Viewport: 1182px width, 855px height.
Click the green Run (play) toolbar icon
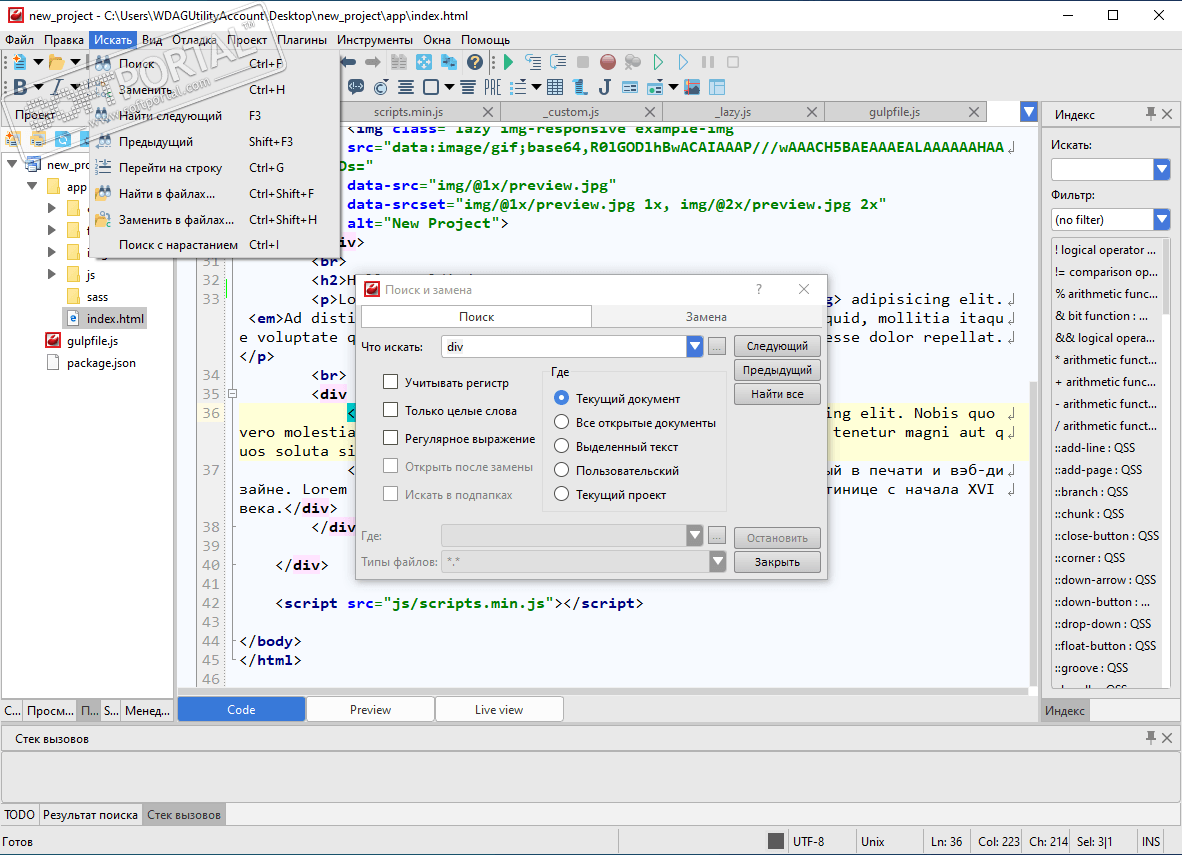pyautogui.click(x=508, y=62)
